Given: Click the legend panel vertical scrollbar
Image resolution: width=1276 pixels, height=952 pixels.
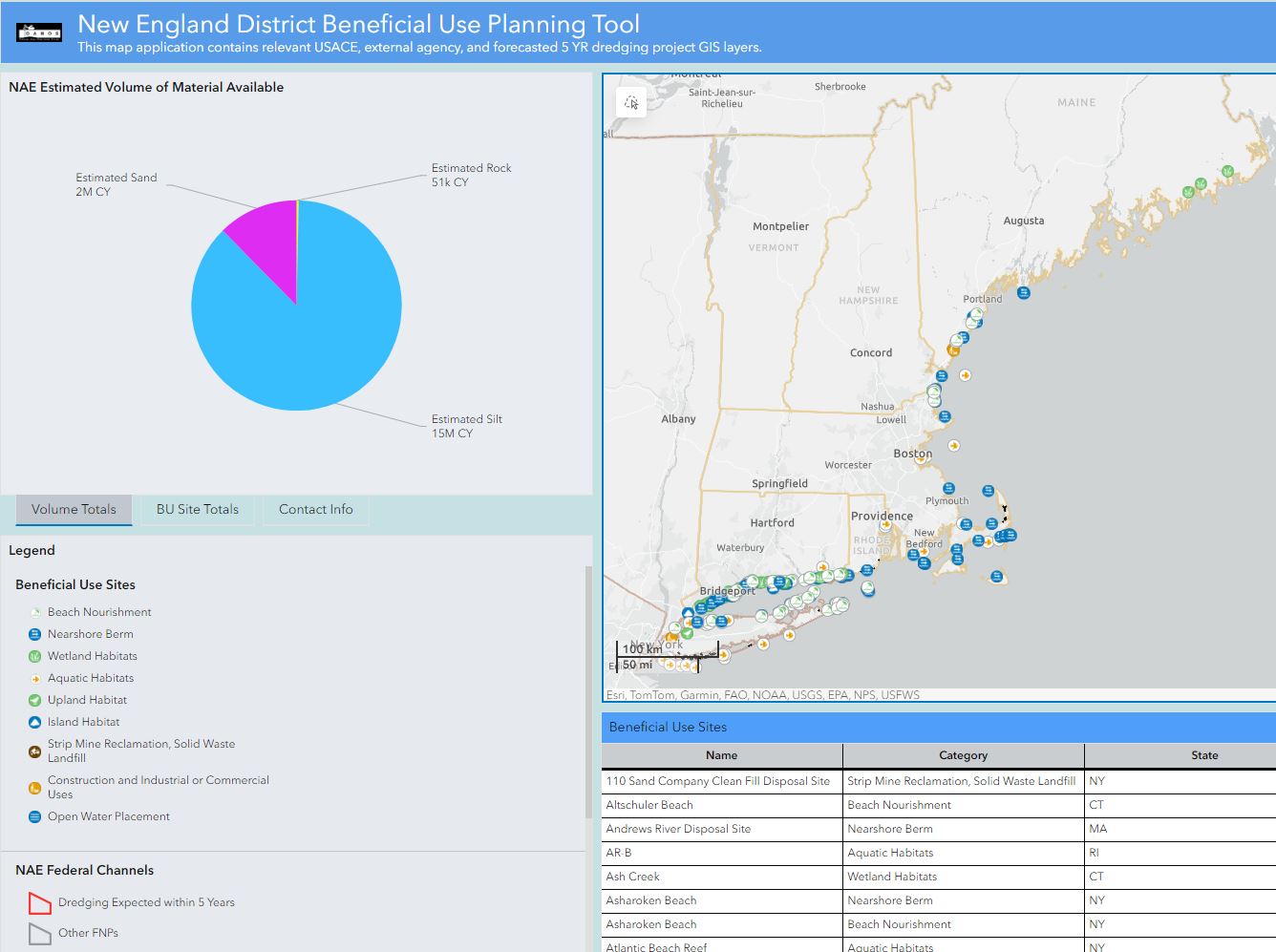Looking at the screenshot, I should click(588, 692).
